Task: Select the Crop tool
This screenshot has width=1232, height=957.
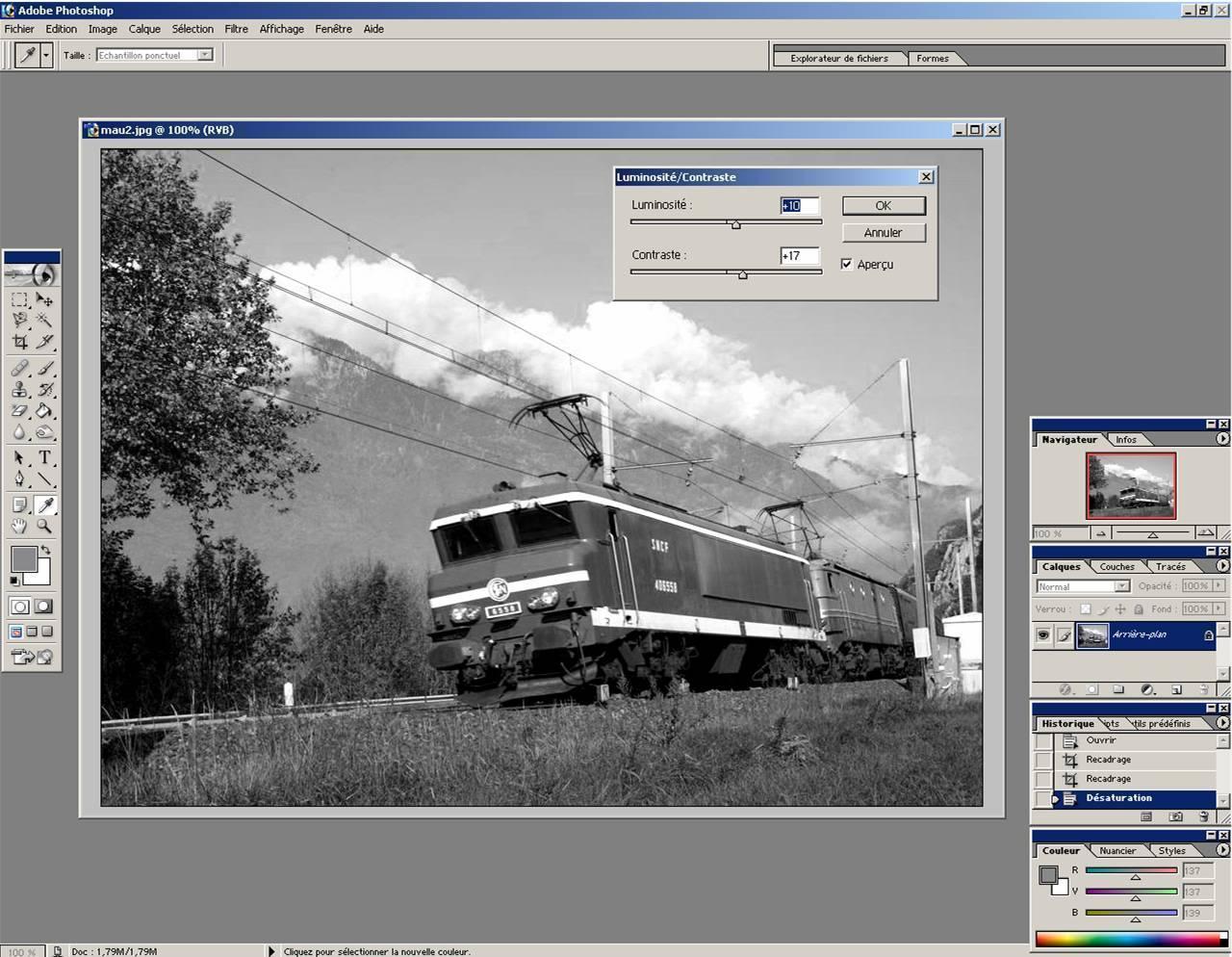Action: coord(19,342)
